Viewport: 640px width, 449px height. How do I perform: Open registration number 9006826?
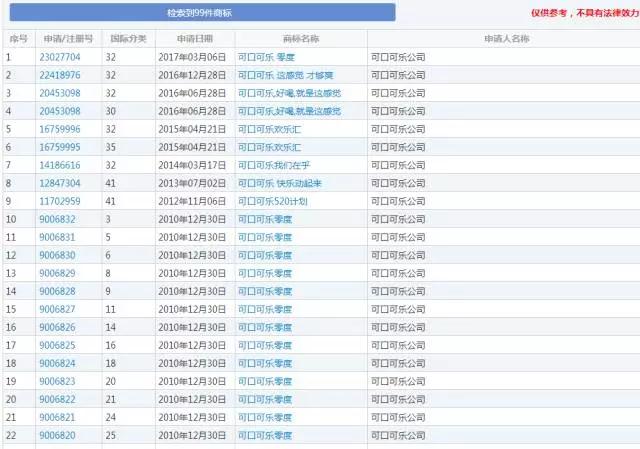[x=56, y=327]
